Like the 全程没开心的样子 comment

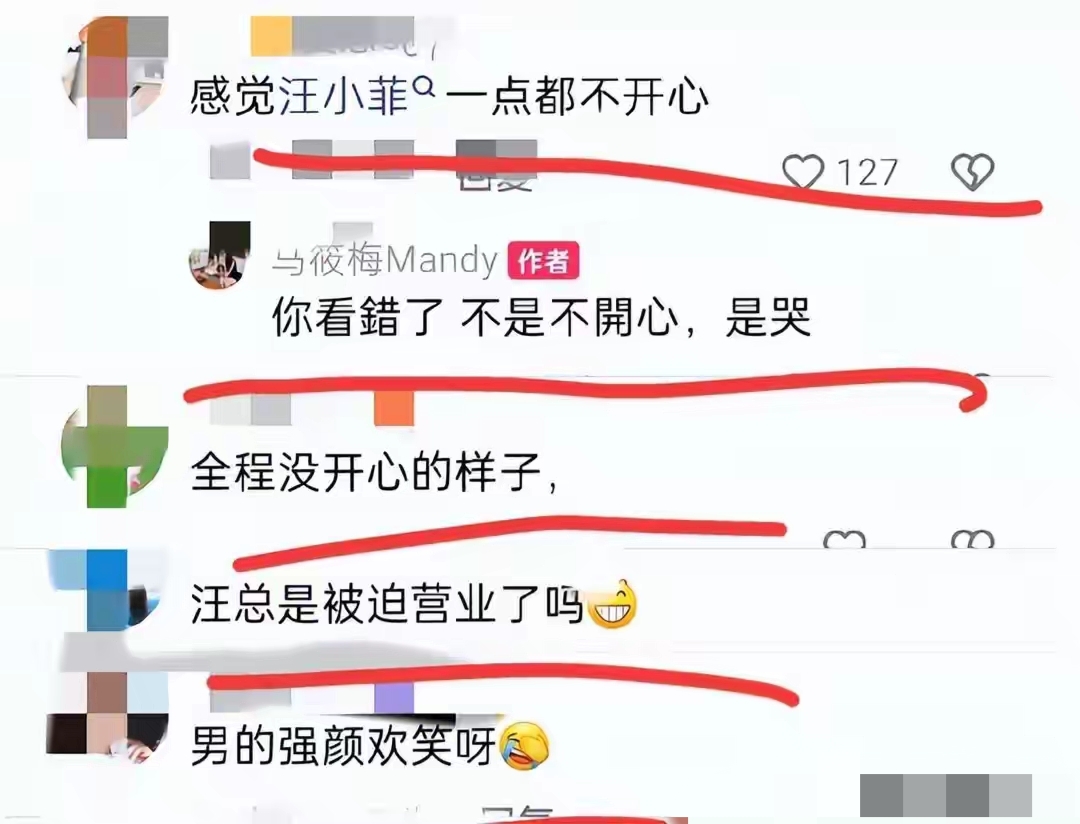click(x=844, y=539)
